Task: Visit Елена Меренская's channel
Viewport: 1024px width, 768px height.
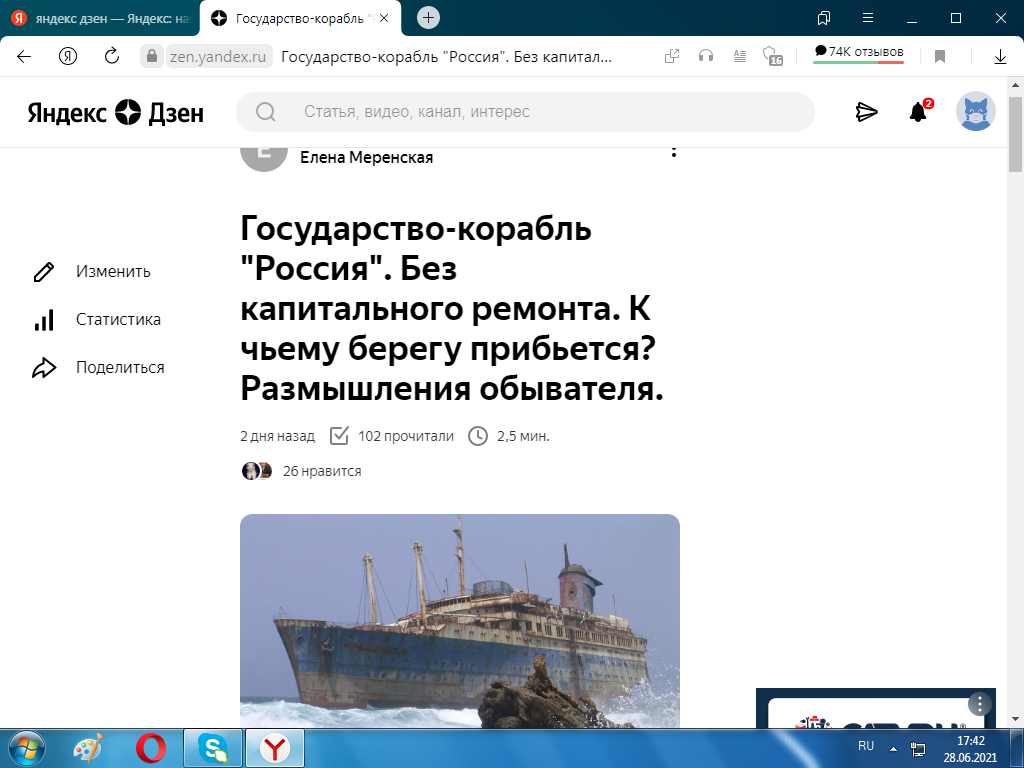Action: tap(368, 157)
